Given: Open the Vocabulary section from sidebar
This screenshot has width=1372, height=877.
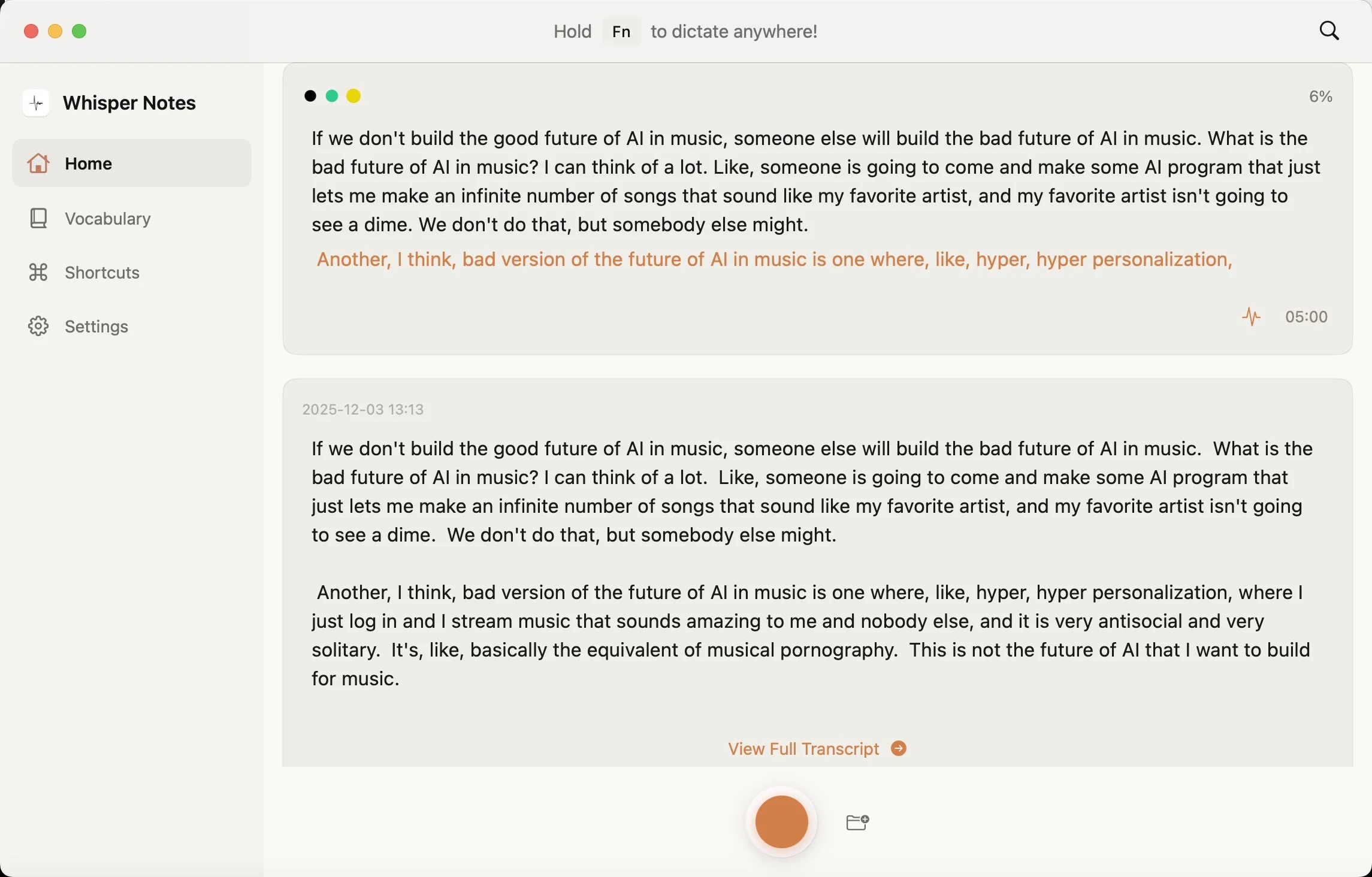Looking at the screenshot, I should pos(107,218).
